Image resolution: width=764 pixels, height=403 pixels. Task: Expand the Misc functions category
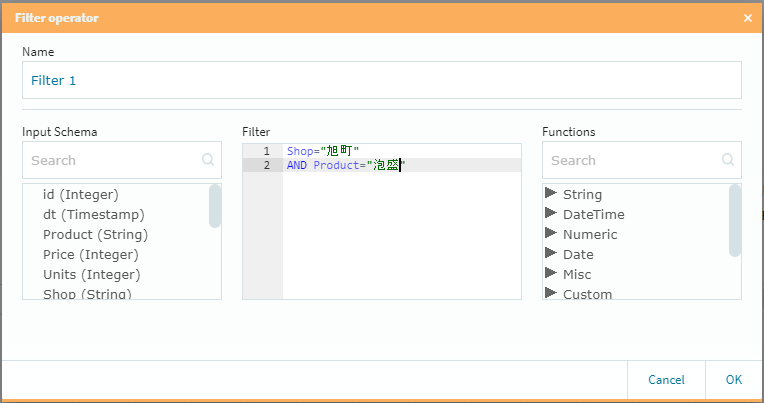click(551, 273)
